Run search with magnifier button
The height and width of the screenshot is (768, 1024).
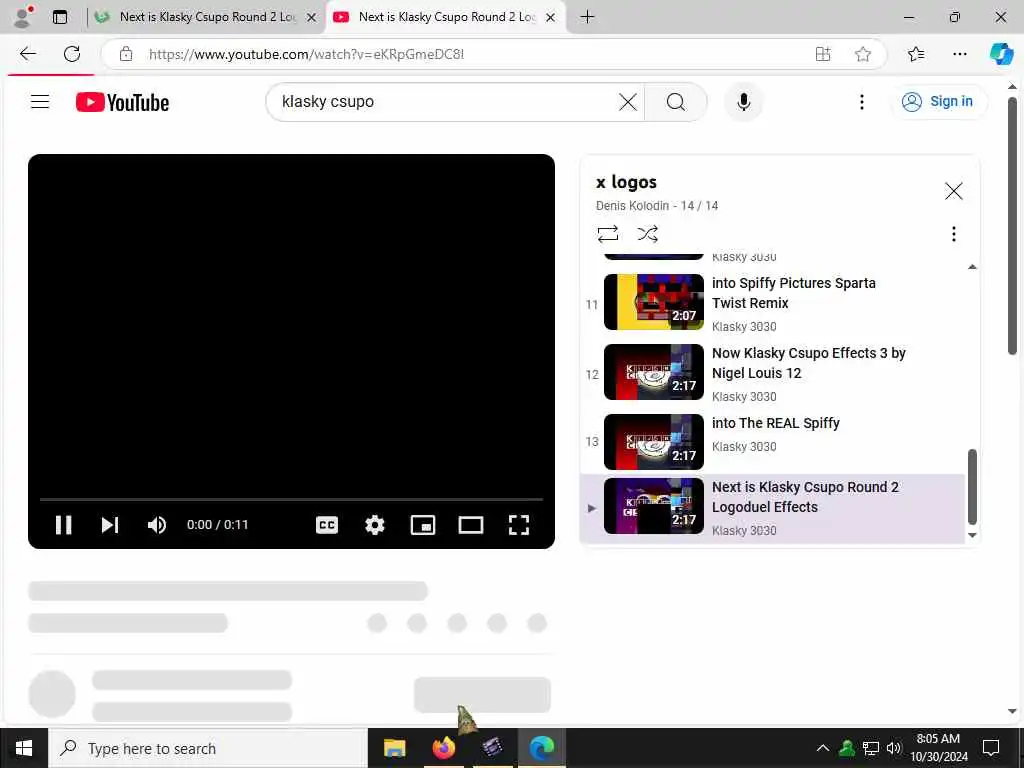pos(676,102)
